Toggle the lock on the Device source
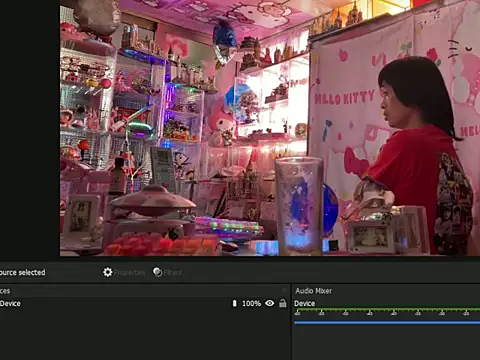This screenshot has height=360, width=480. (283, 303)
